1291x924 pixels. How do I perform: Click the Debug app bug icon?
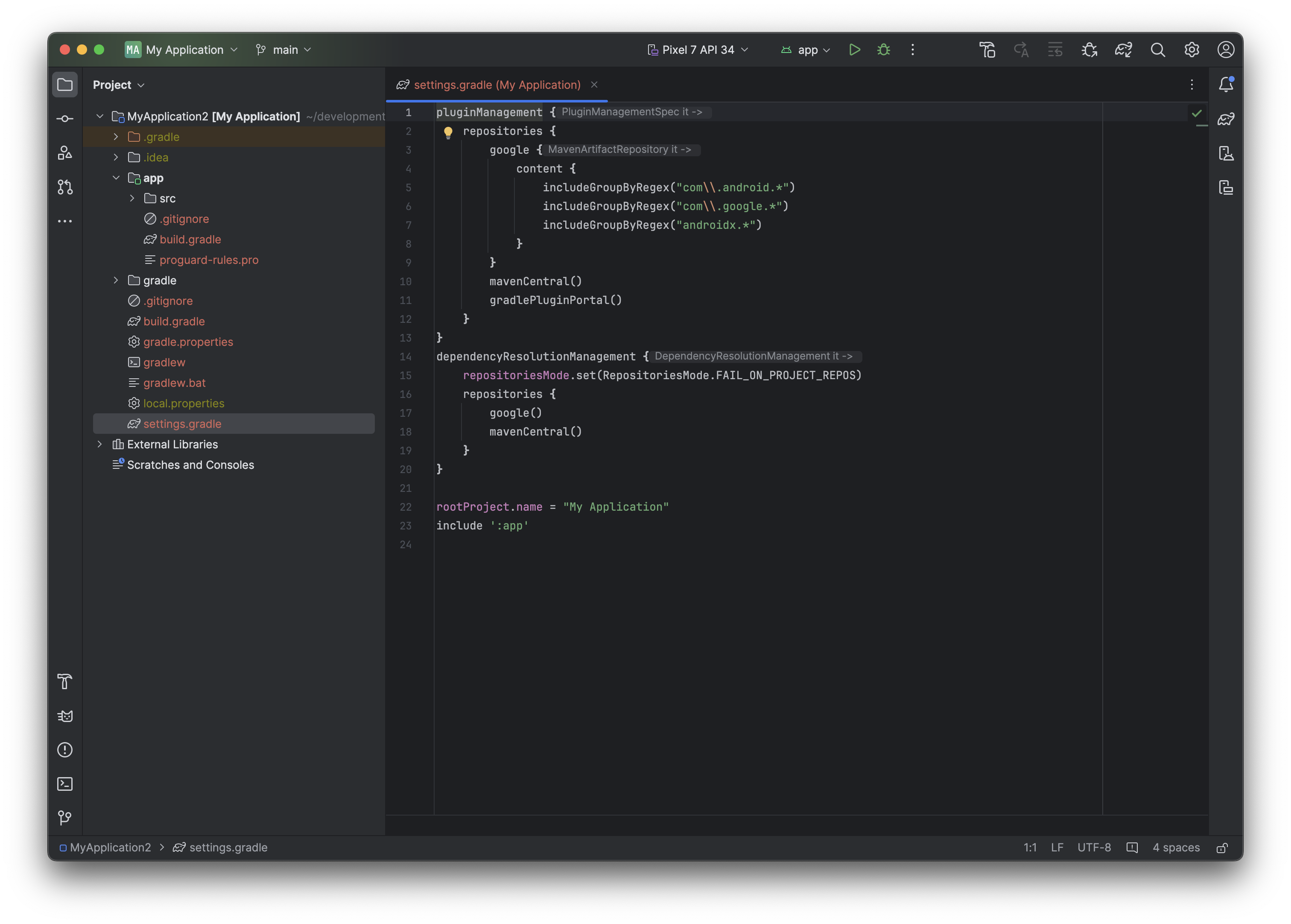[883, 50]
